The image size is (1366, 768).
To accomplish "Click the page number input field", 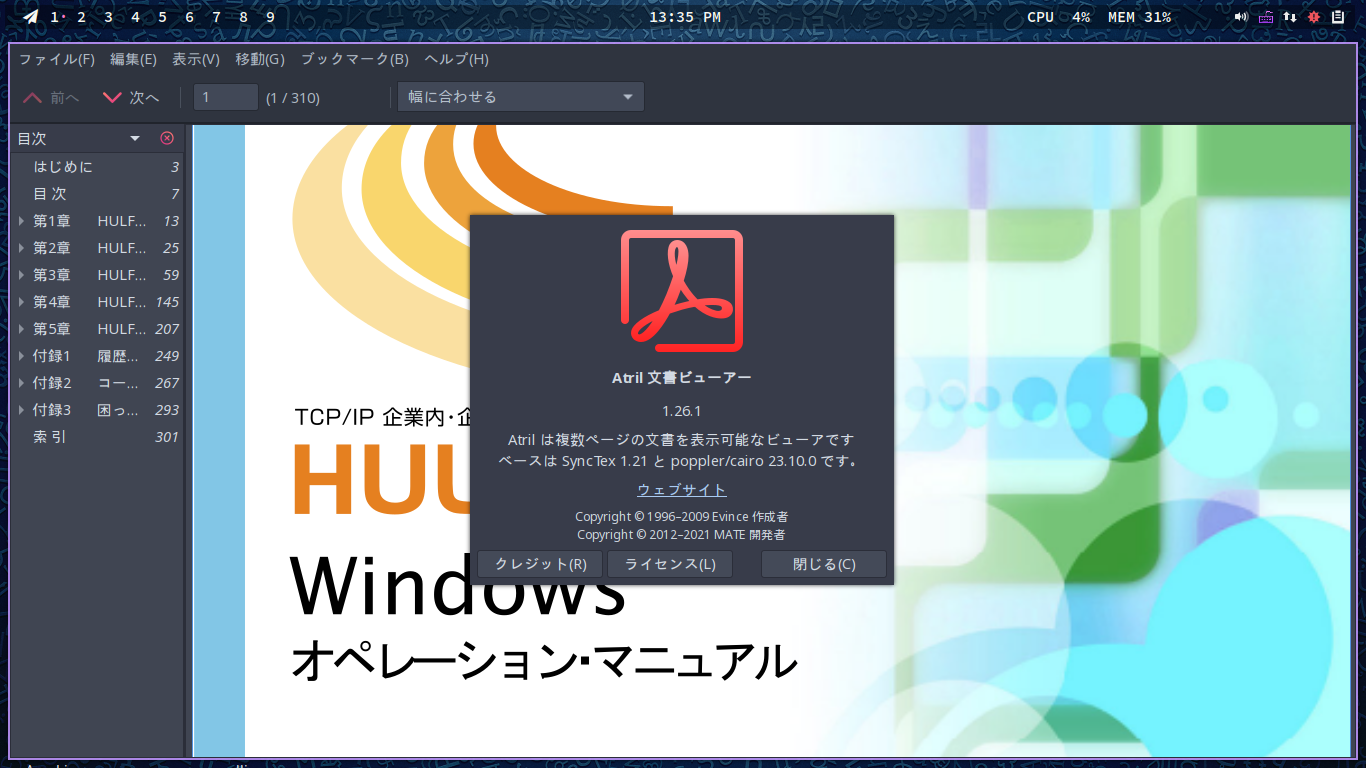I will click(x=226, y=97).
